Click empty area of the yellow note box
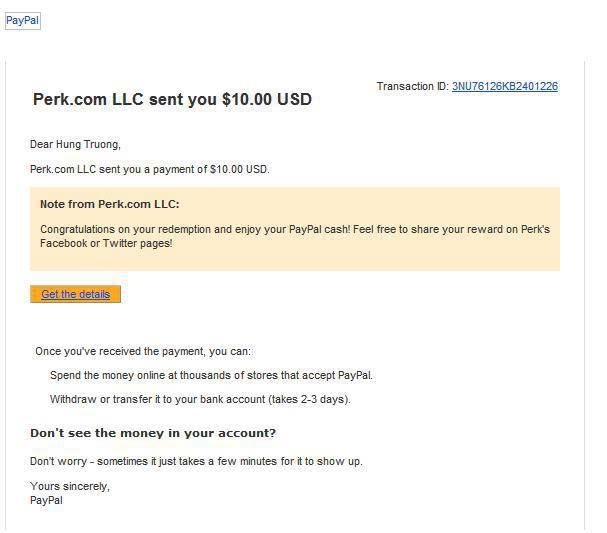The image size is (607, 533). pos(400,258)
